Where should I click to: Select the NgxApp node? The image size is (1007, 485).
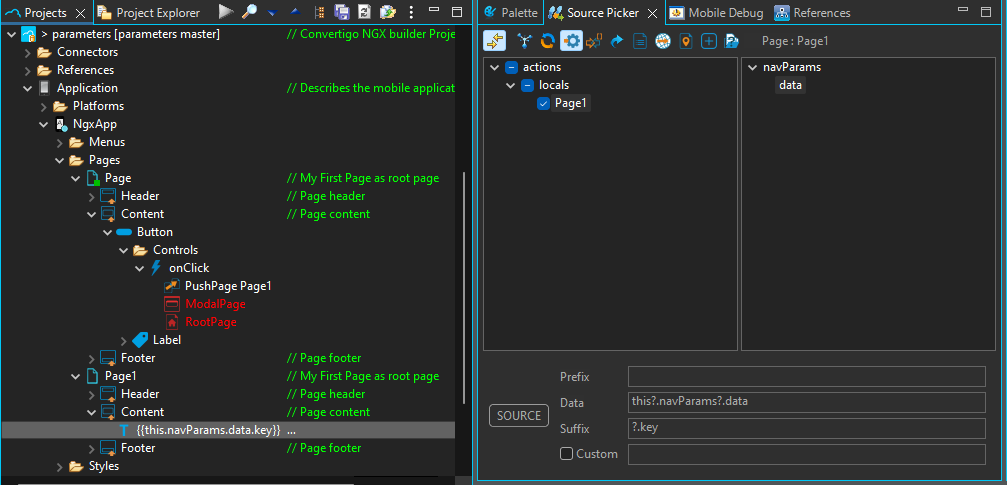[x=94, y=124]
